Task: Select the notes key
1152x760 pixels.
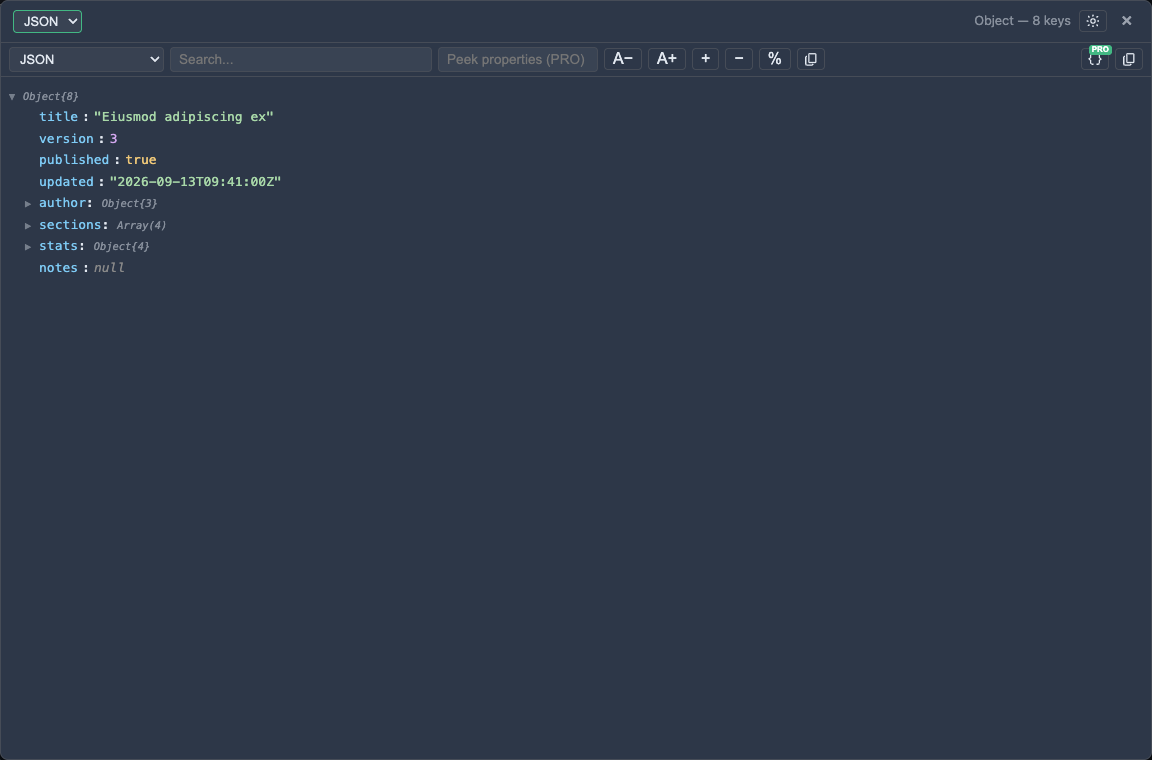Action: pos(58,268)
